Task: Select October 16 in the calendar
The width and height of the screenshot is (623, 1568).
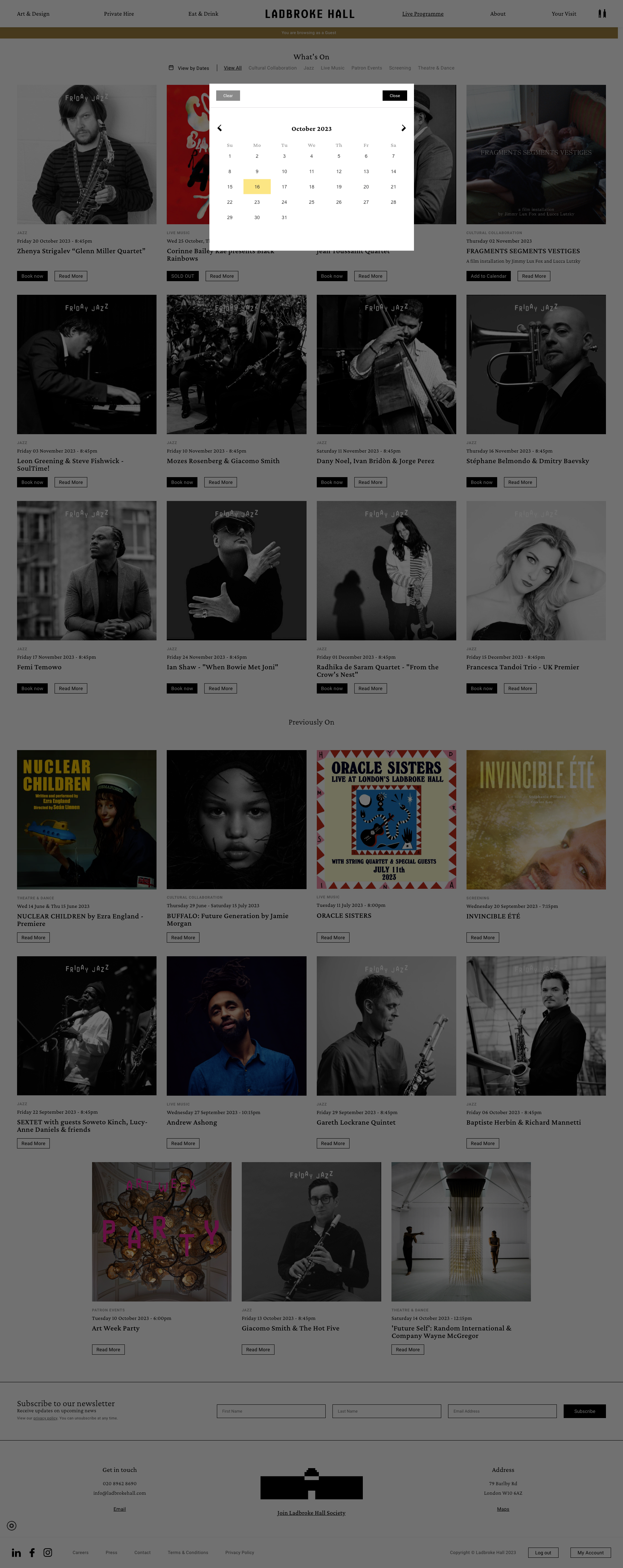Action: point(257,187)
